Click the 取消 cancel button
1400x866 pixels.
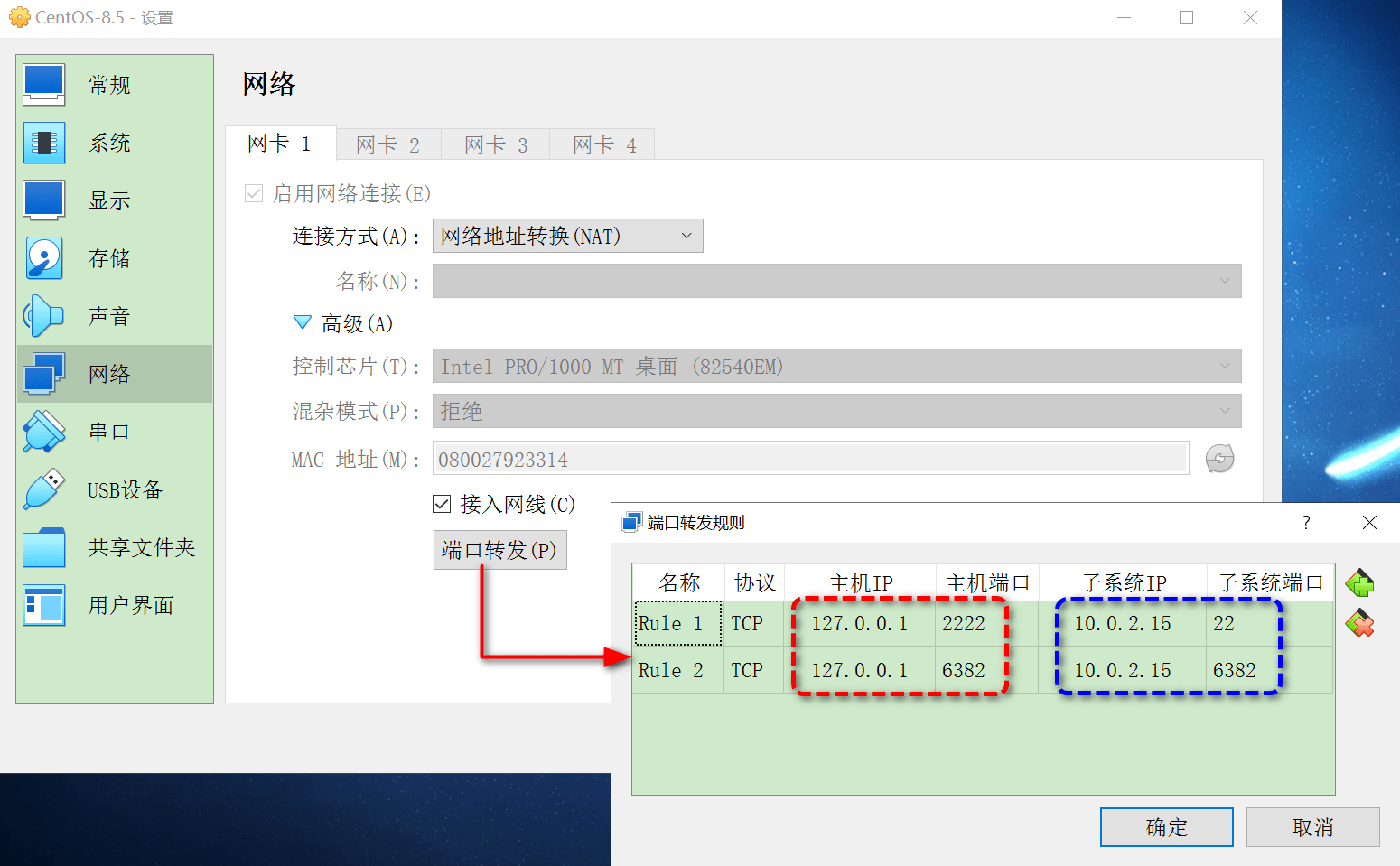pyautogui.click(x=1313, y=827)
